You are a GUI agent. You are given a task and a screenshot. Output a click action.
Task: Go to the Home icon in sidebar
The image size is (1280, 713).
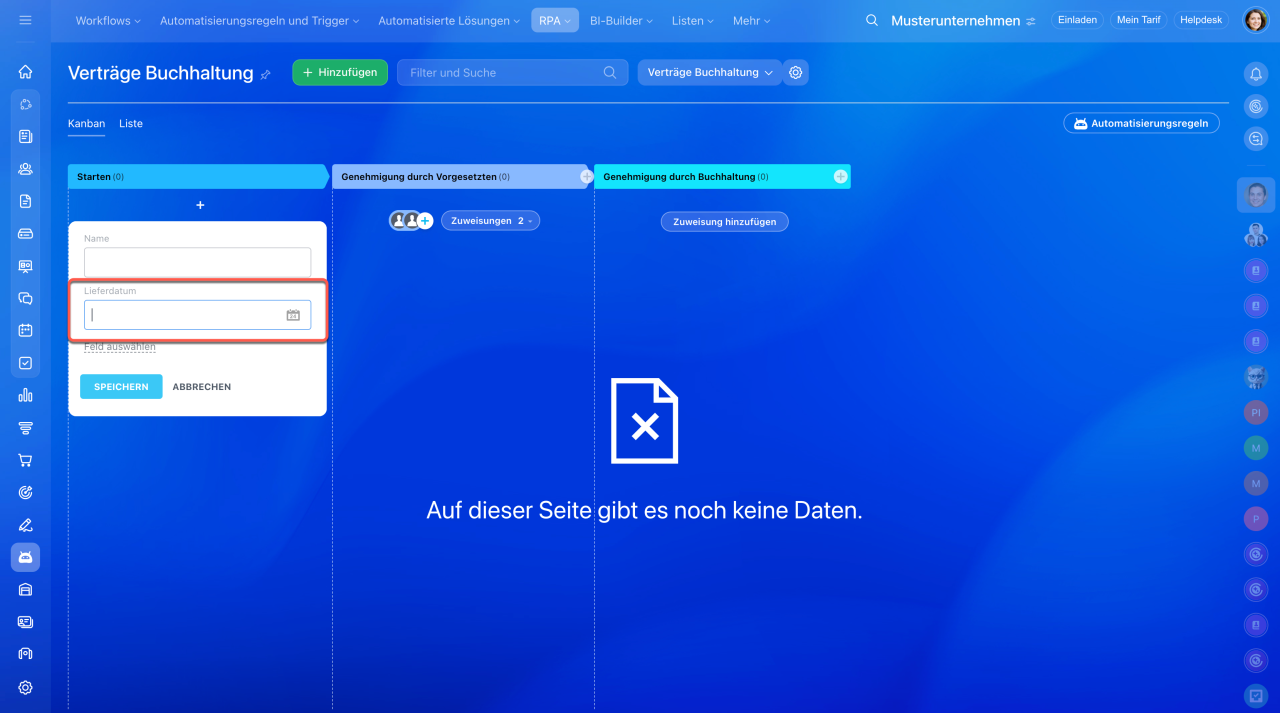click(x=25, y=72)
